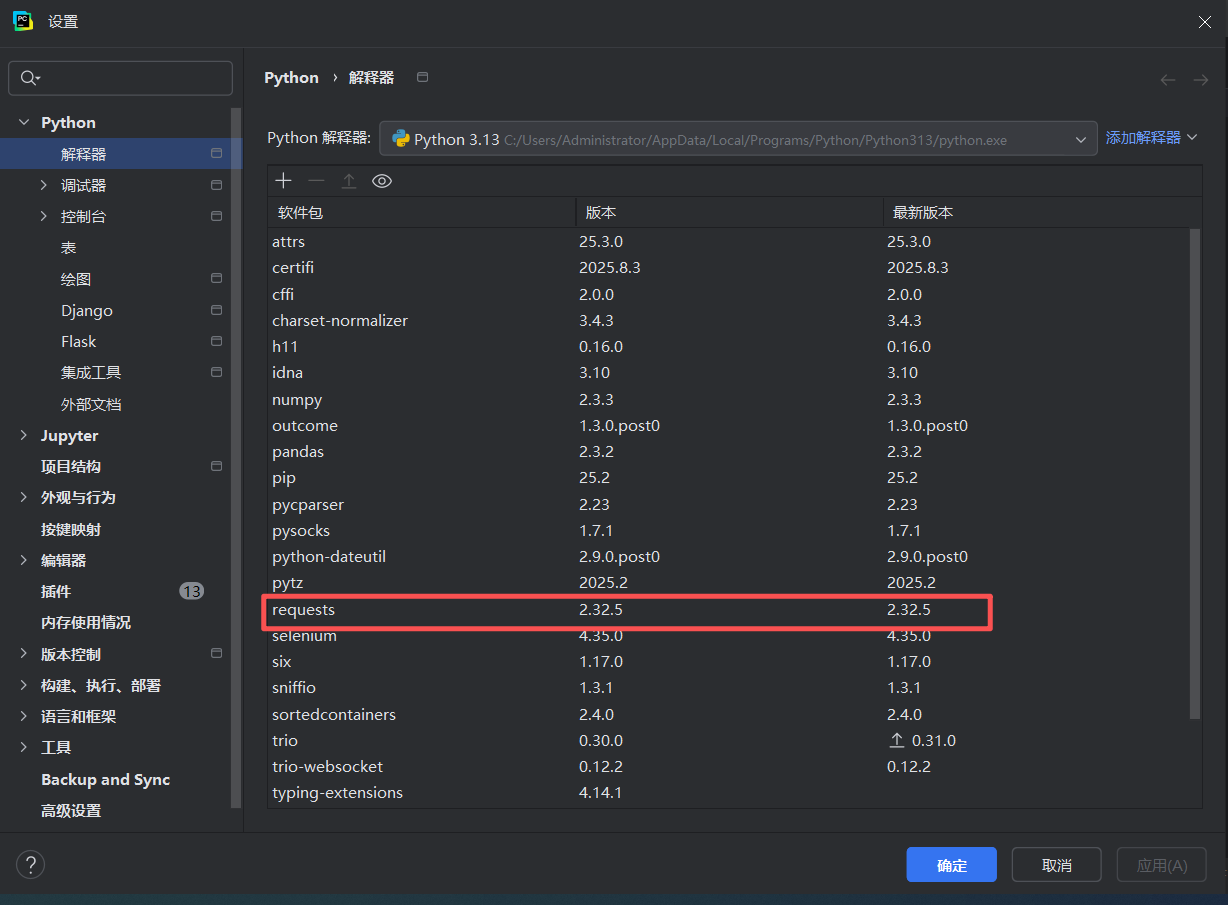Viewport: 1228px width, 905px height.
Task: Click inside the settings search field
Action: (120, 78)
